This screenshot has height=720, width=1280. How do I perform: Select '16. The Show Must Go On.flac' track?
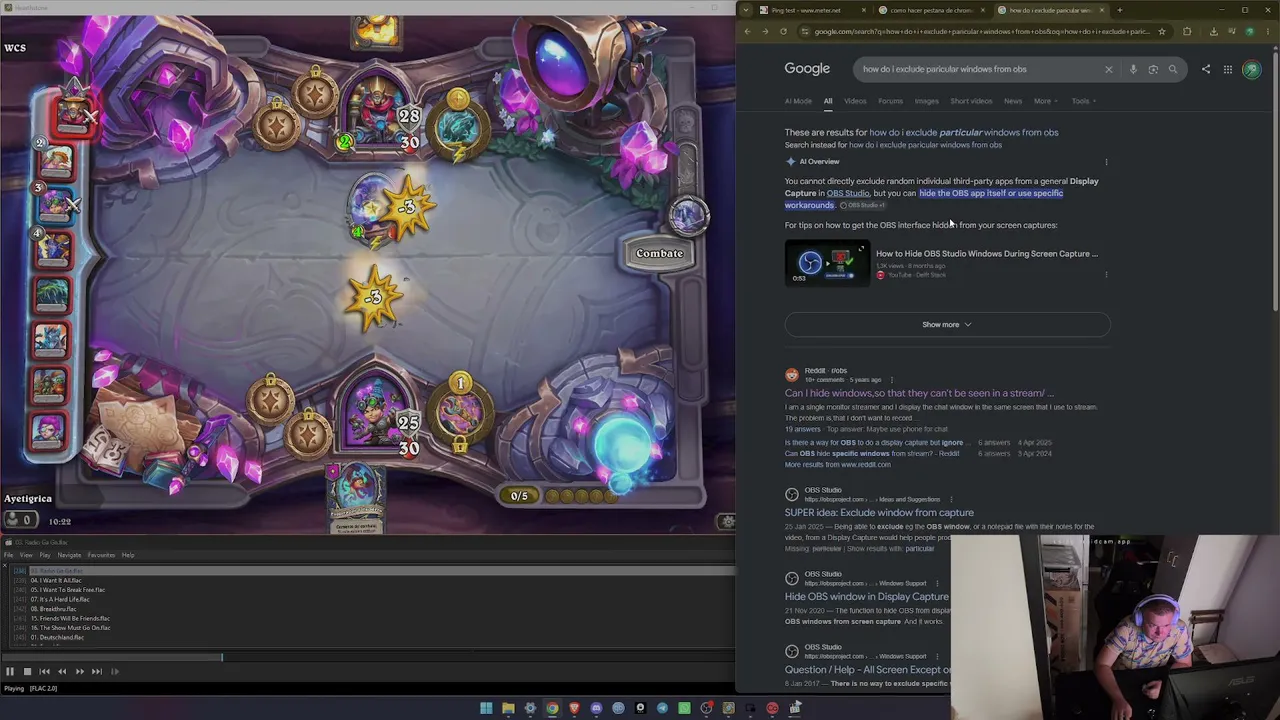(x=70, y=628)
